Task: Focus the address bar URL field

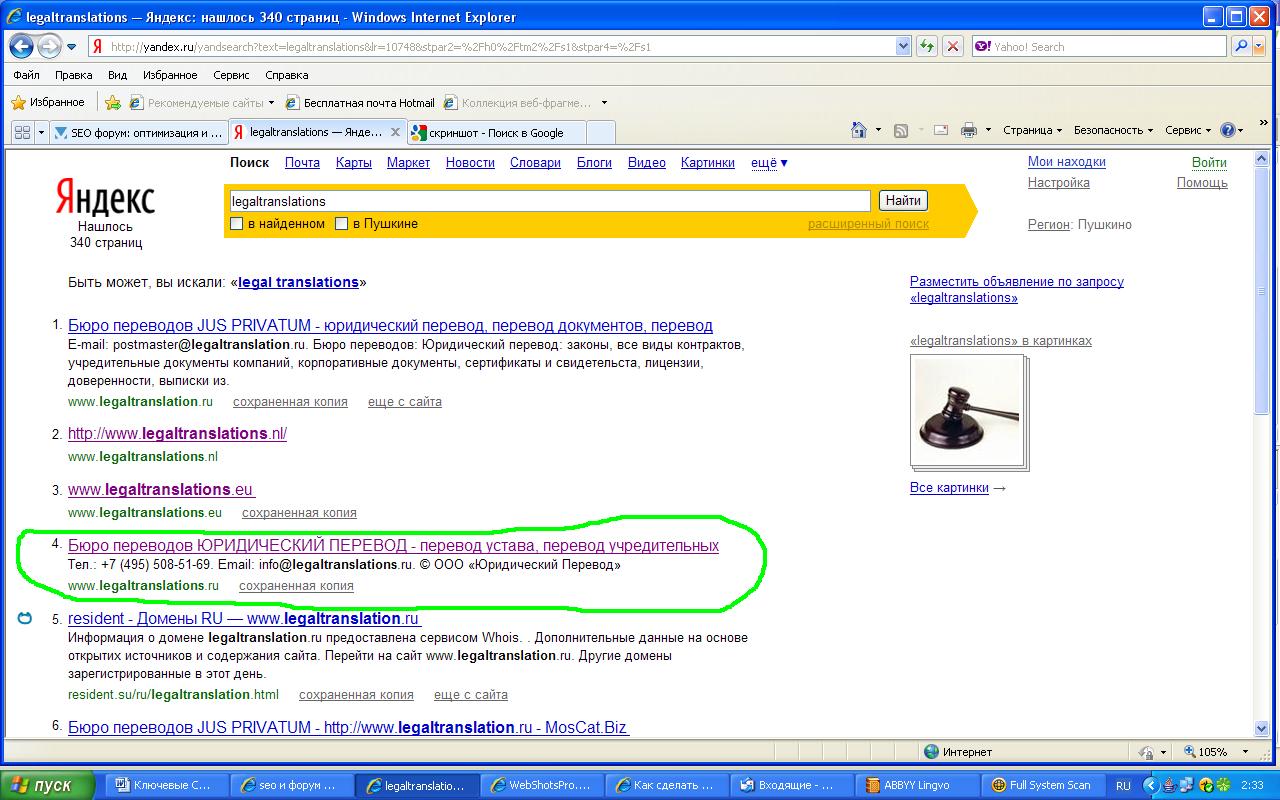Action: click(x=500, y=46)
